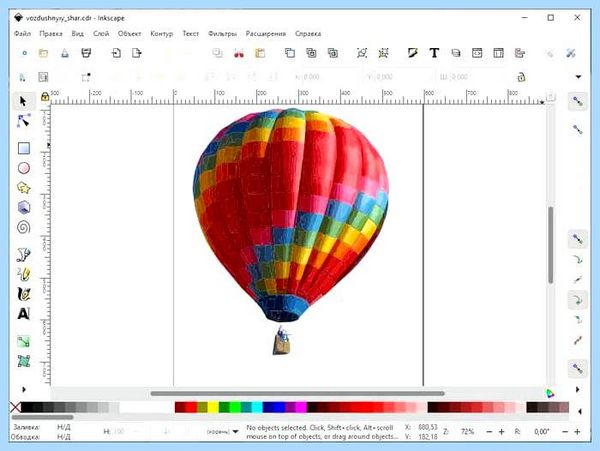The image size is (600, 451).
Task: Open the Файл menu
Action: (x=23, y=34)
